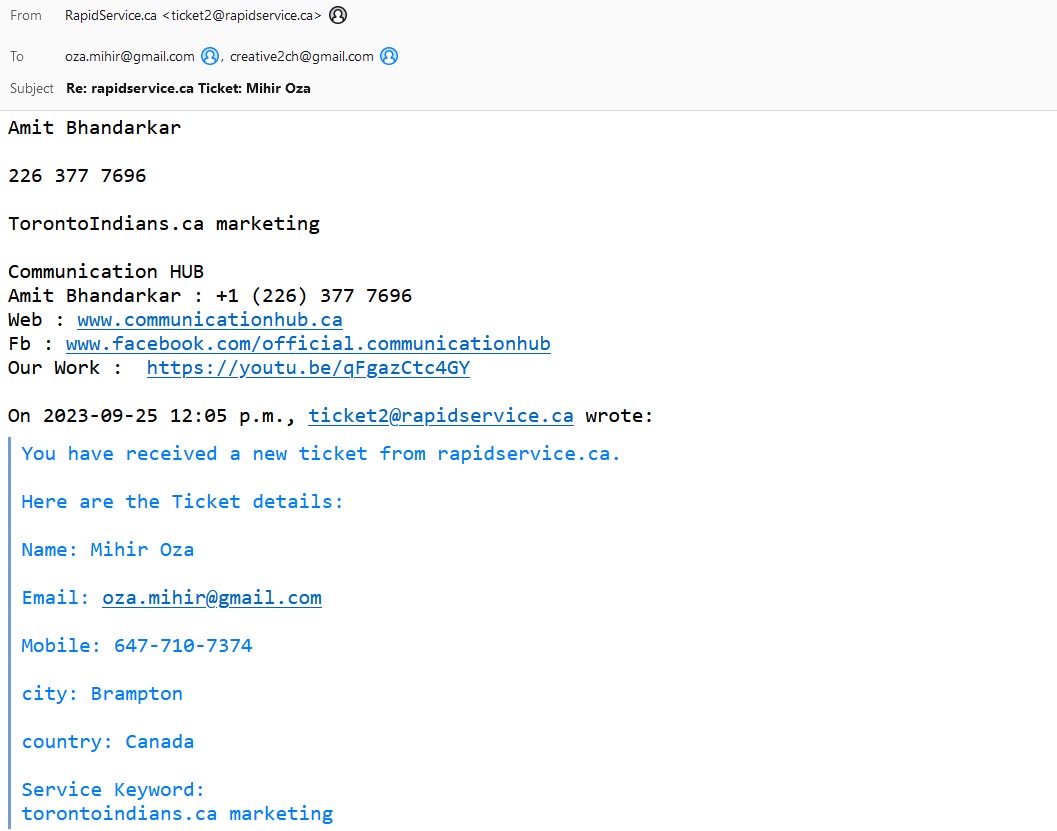Click contact icon next to oza.mihir@gmail.com recipient

tap(210, 56)
